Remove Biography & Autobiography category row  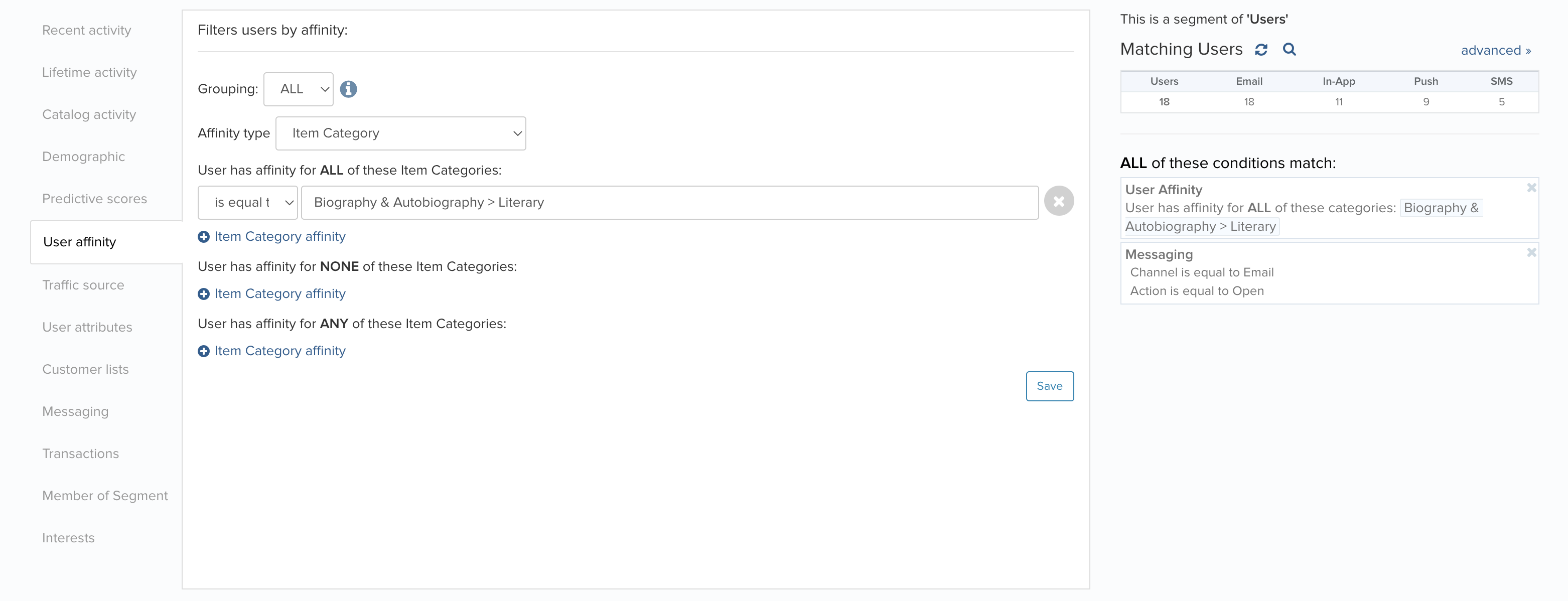[x=1059, y=201]
